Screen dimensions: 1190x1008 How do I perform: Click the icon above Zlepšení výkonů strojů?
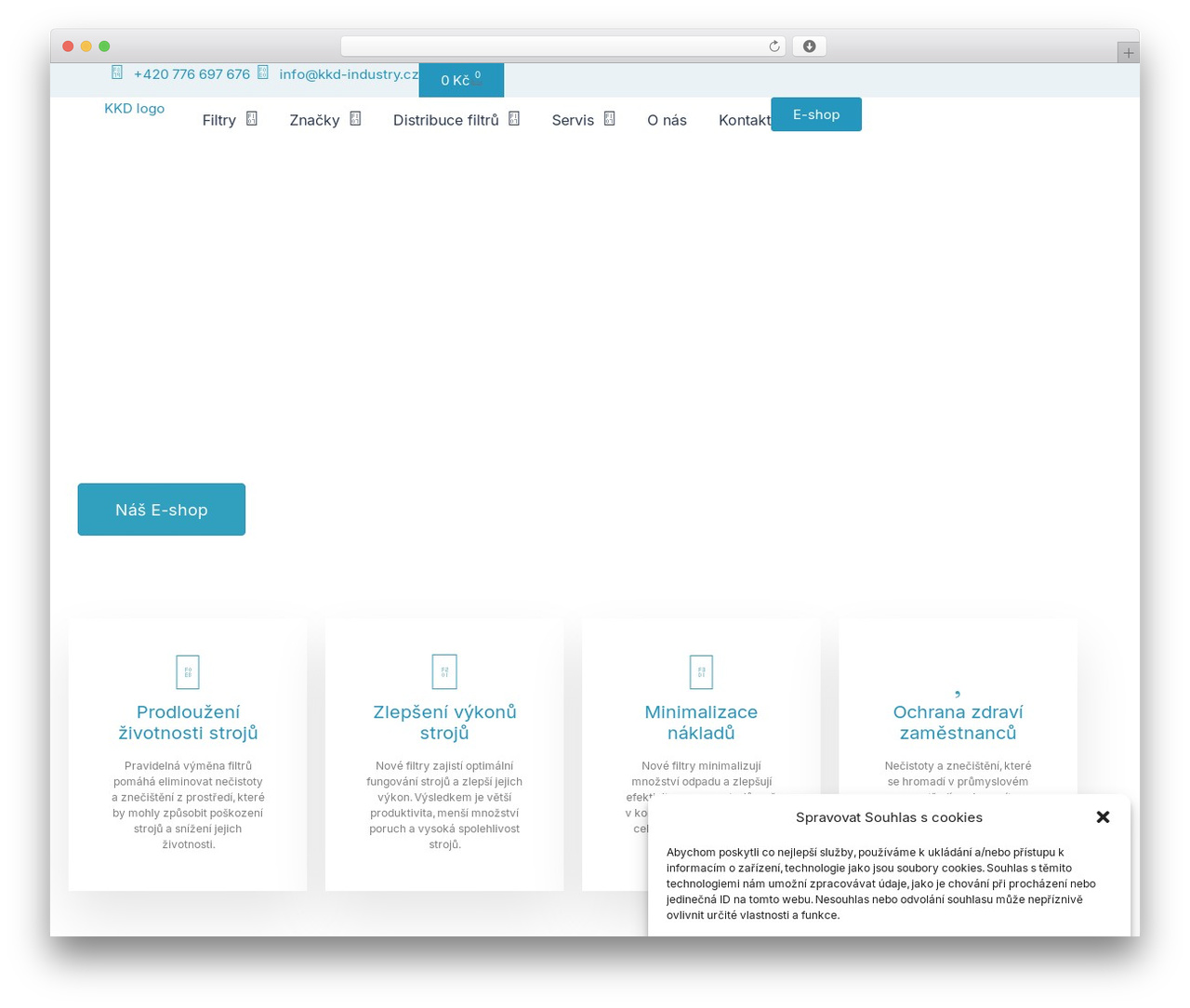point(444,671)
